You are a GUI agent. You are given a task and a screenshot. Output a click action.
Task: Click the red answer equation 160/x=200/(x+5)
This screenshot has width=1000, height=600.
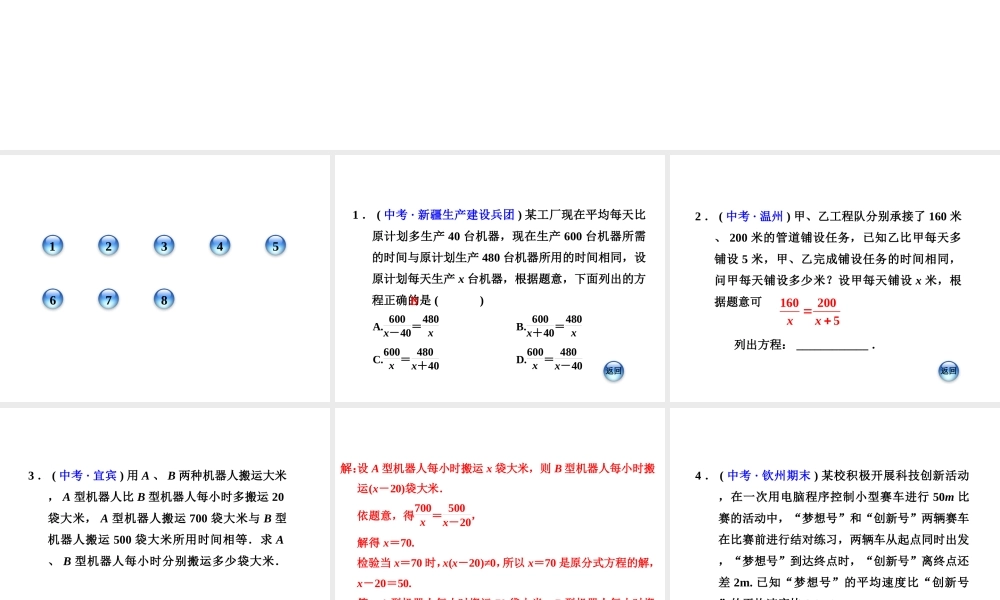pyautogui.click(x=810, y=311)
